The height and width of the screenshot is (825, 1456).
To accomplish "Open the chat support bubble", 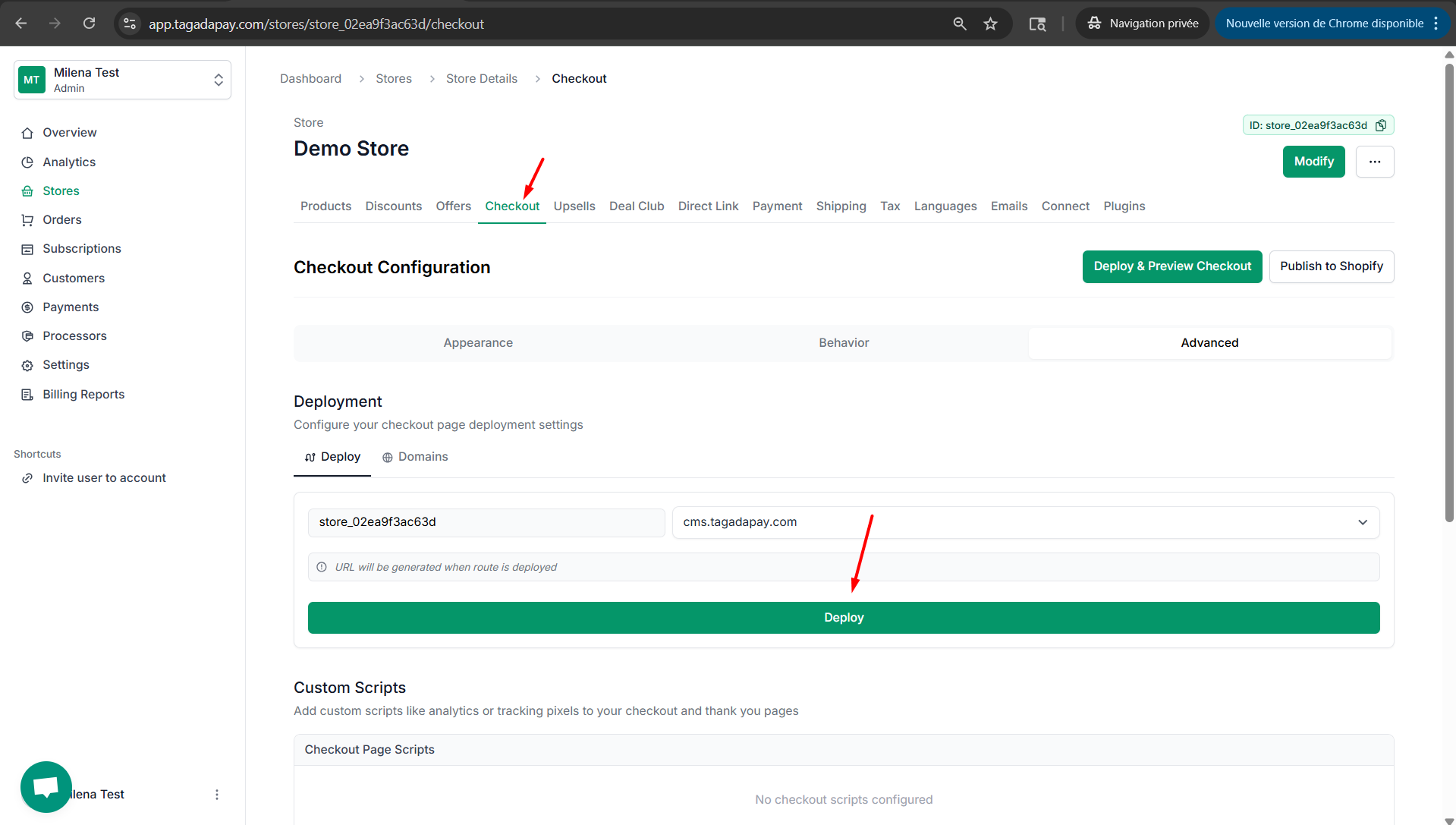I will [x=46, y=787].
